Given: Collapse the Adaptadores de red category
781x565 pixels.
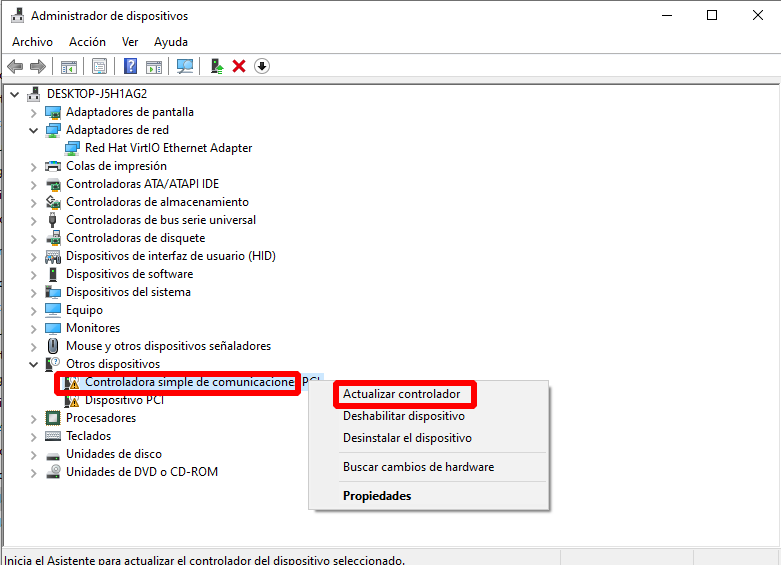Looking at the screenshot, I should tap(33, 130).
